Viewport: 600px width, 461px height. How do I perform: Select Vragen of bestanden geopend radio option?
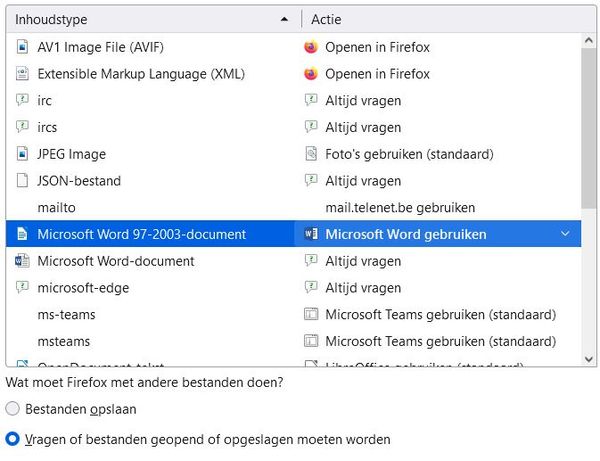tap(13, 439)
